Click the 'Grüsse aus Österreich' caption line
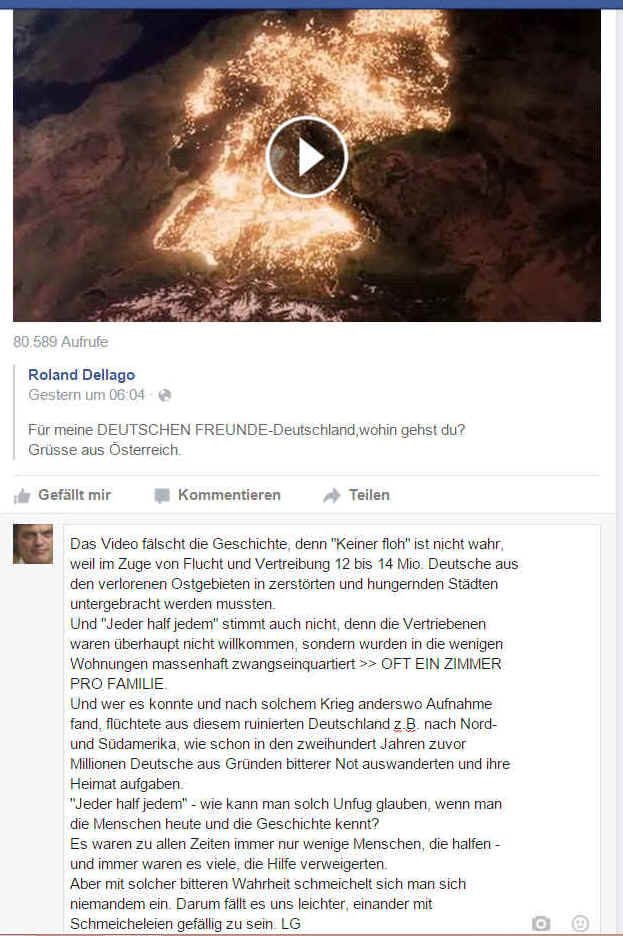 [104, 450]
